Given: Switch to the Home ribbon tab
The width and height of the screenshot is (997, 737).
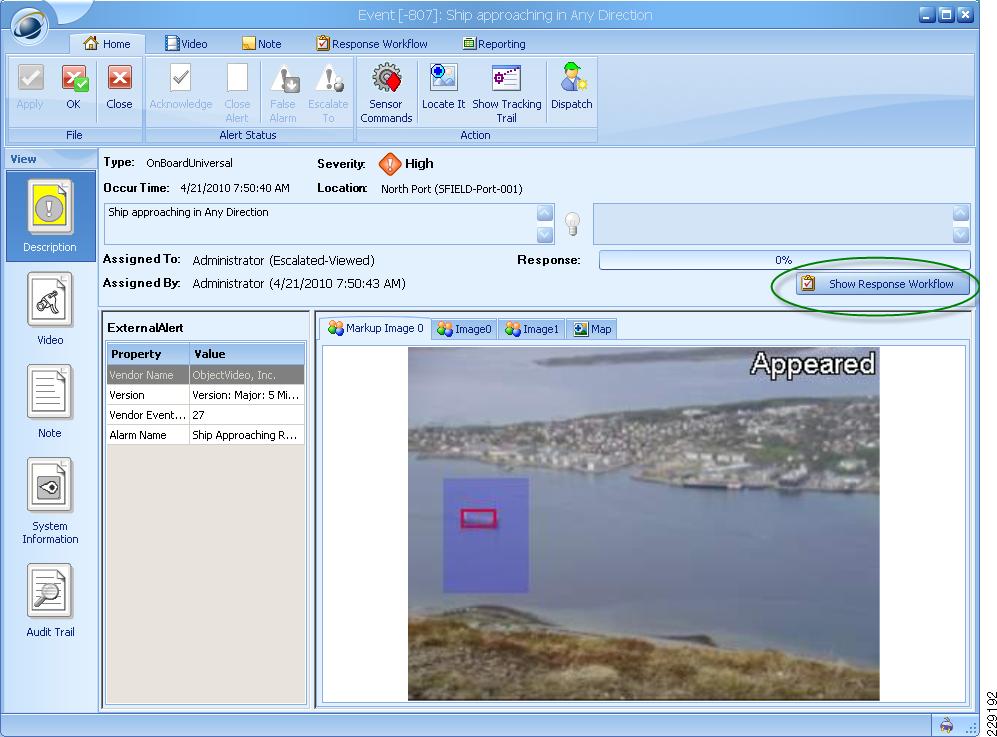Looking at the screenshot, I should click(x=107, y=44).
